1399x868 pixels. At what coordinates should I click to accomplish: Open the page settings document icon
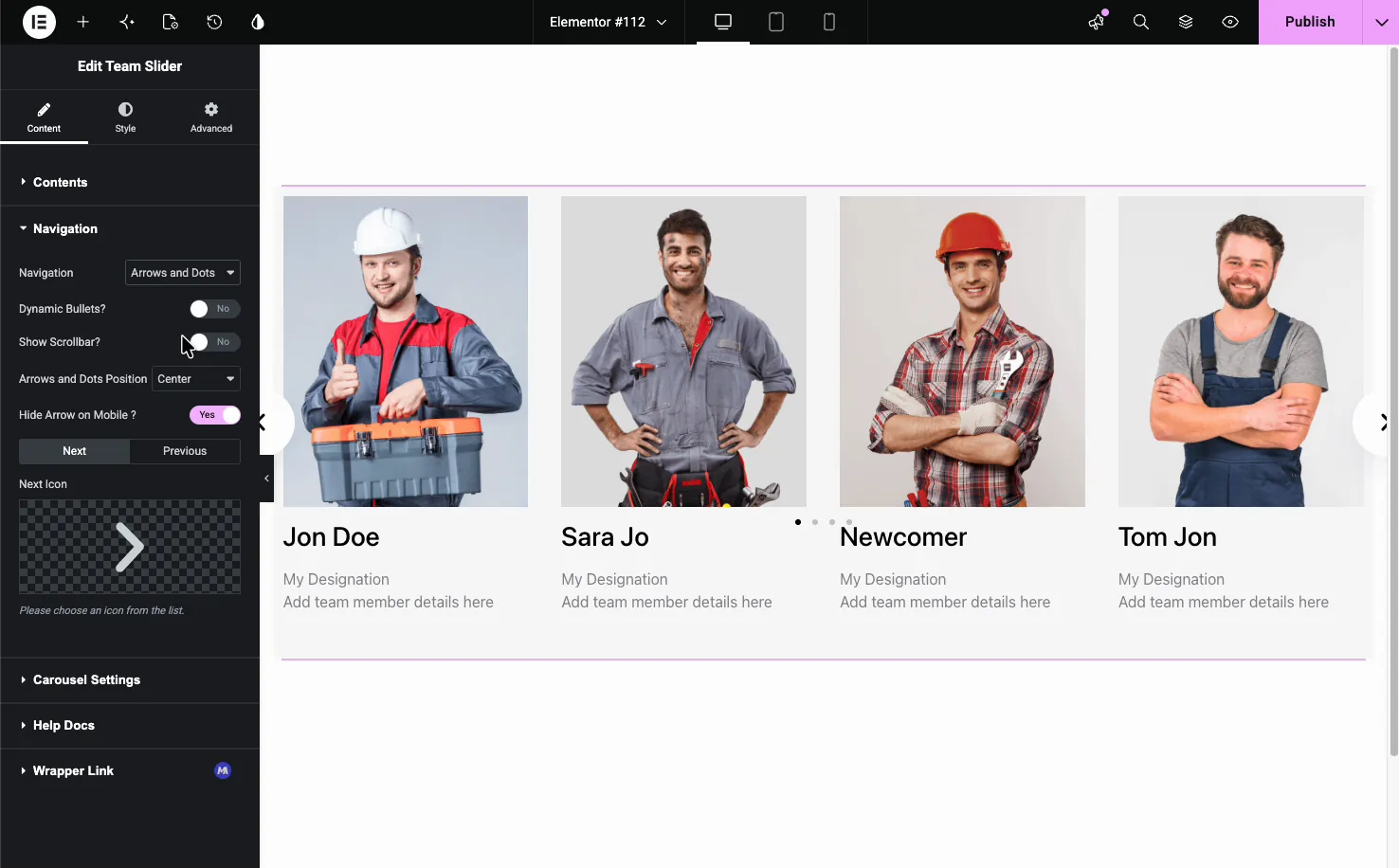[171, 22]
